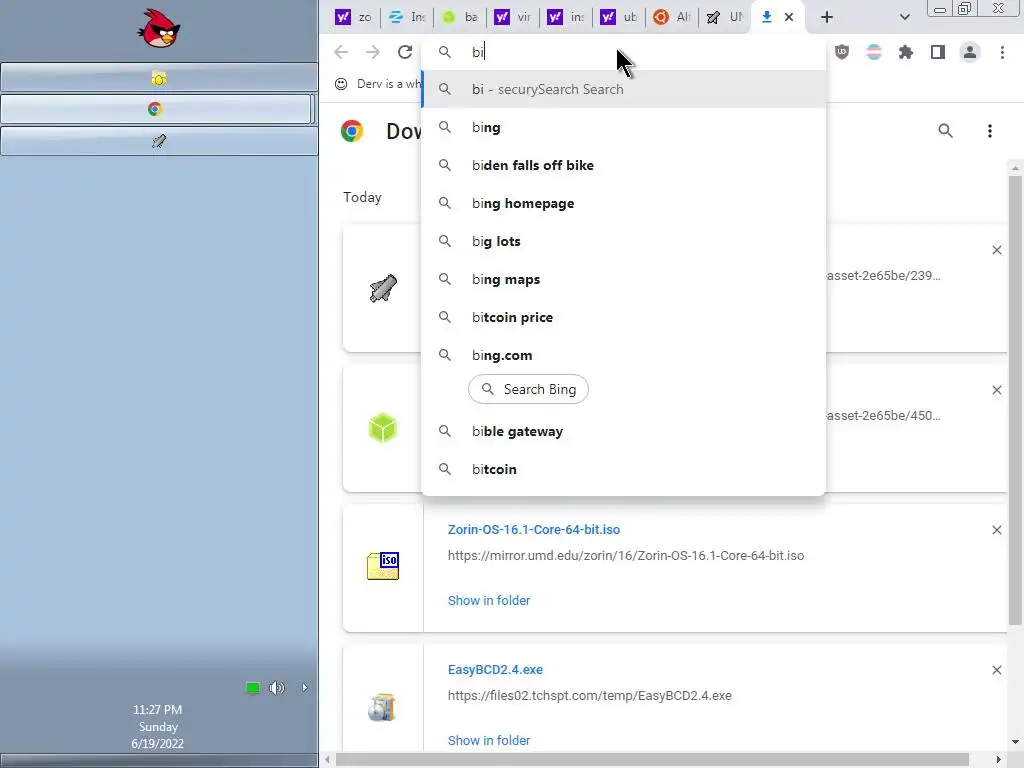The height and width of the screenshot is (768, 1024).
Task: Toggle the side panel icon
Action: [x=938, y=52]
